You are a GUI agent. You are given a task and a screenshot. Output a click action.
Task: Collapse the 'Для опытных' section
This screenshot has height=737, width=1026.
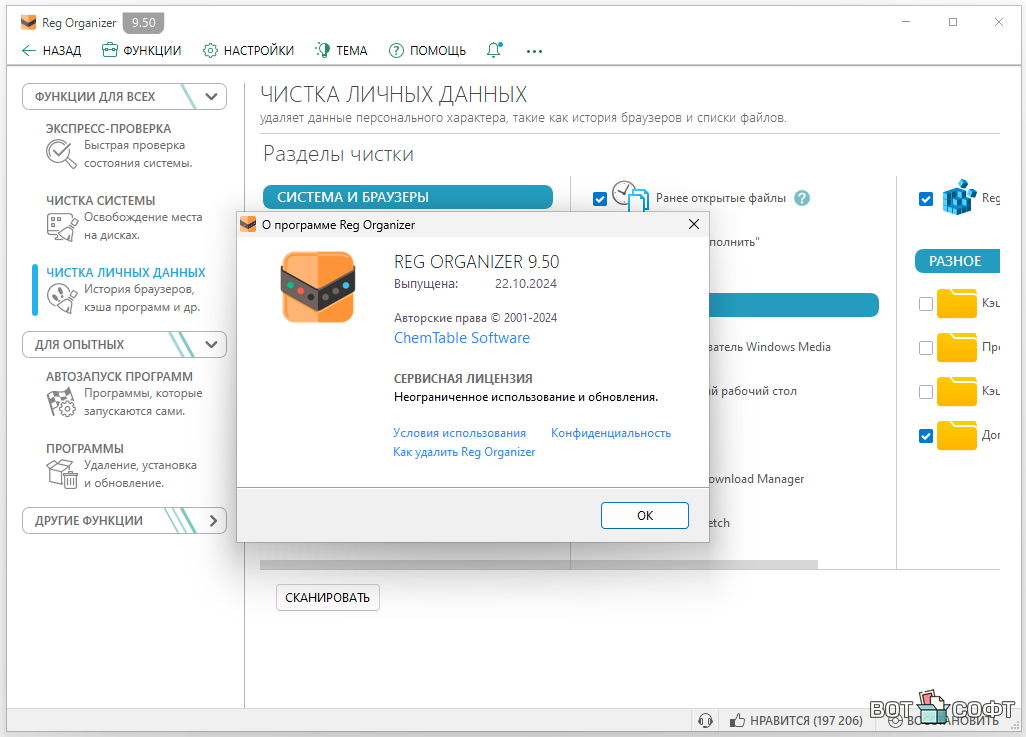pyautogui.click(x=210, y=345)
